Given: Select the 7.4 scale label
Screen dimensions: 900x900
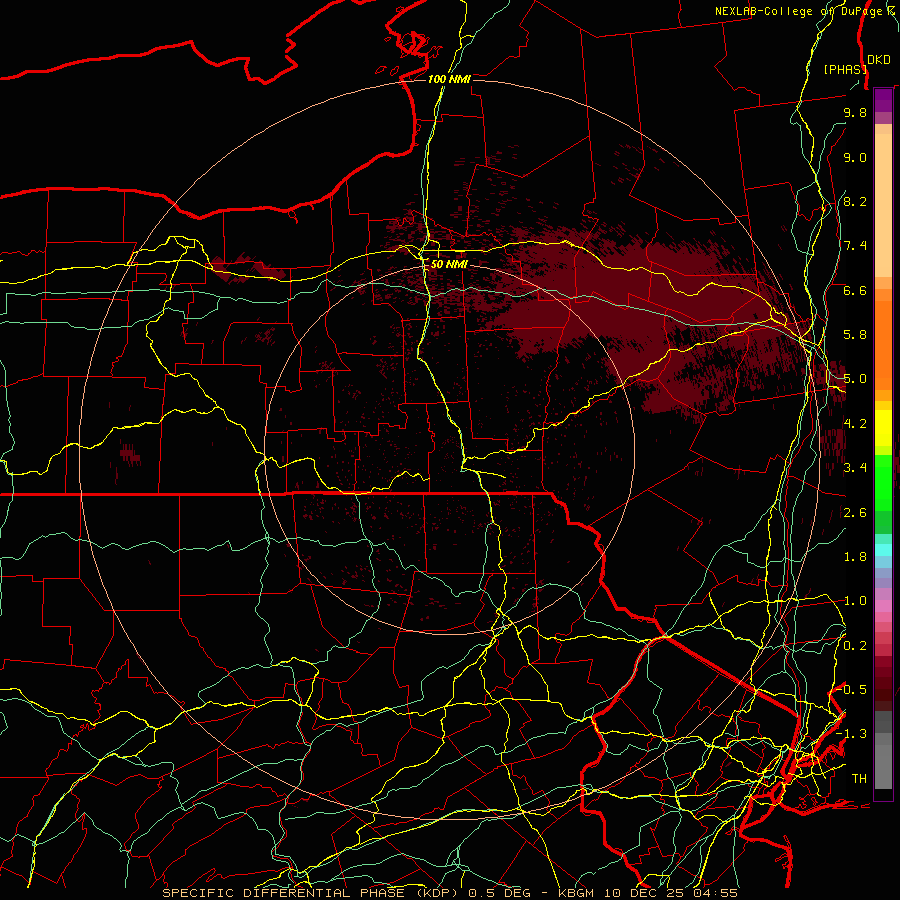Looking at the screenshot, I should coord(855,246).
